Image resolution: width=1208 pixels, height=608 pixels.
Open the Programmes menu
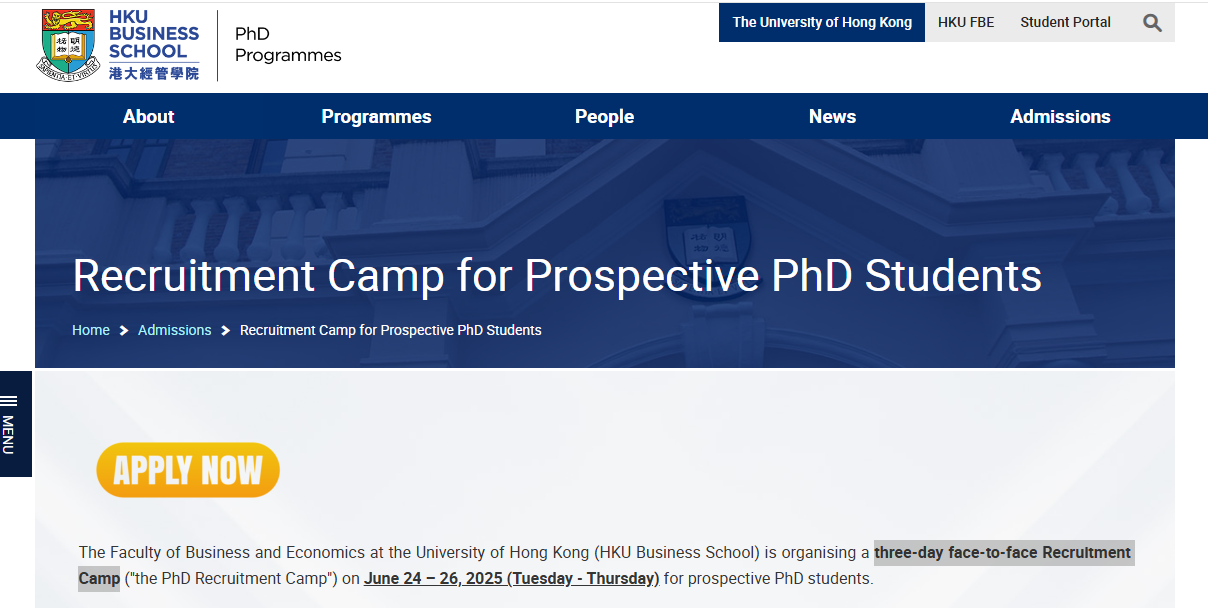pos(376,116)
